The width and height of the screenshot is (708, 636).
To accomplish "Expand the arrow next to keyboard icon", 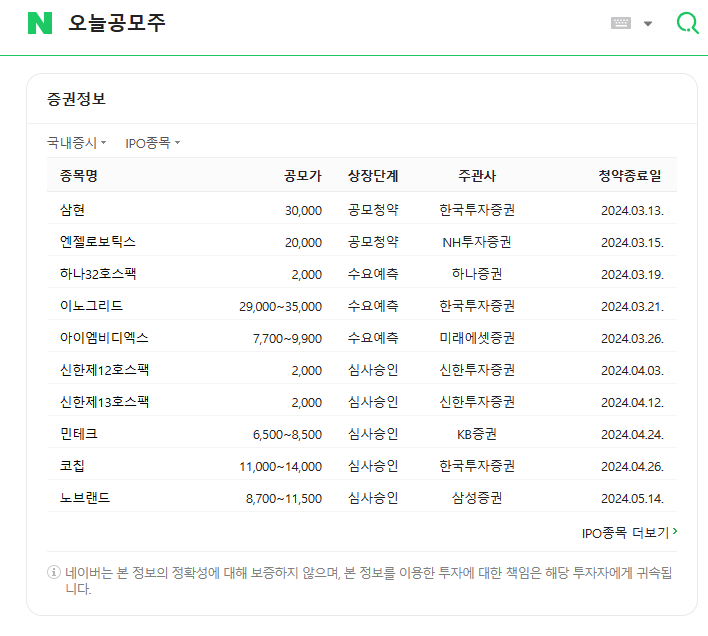I will (x=647, y=23).
